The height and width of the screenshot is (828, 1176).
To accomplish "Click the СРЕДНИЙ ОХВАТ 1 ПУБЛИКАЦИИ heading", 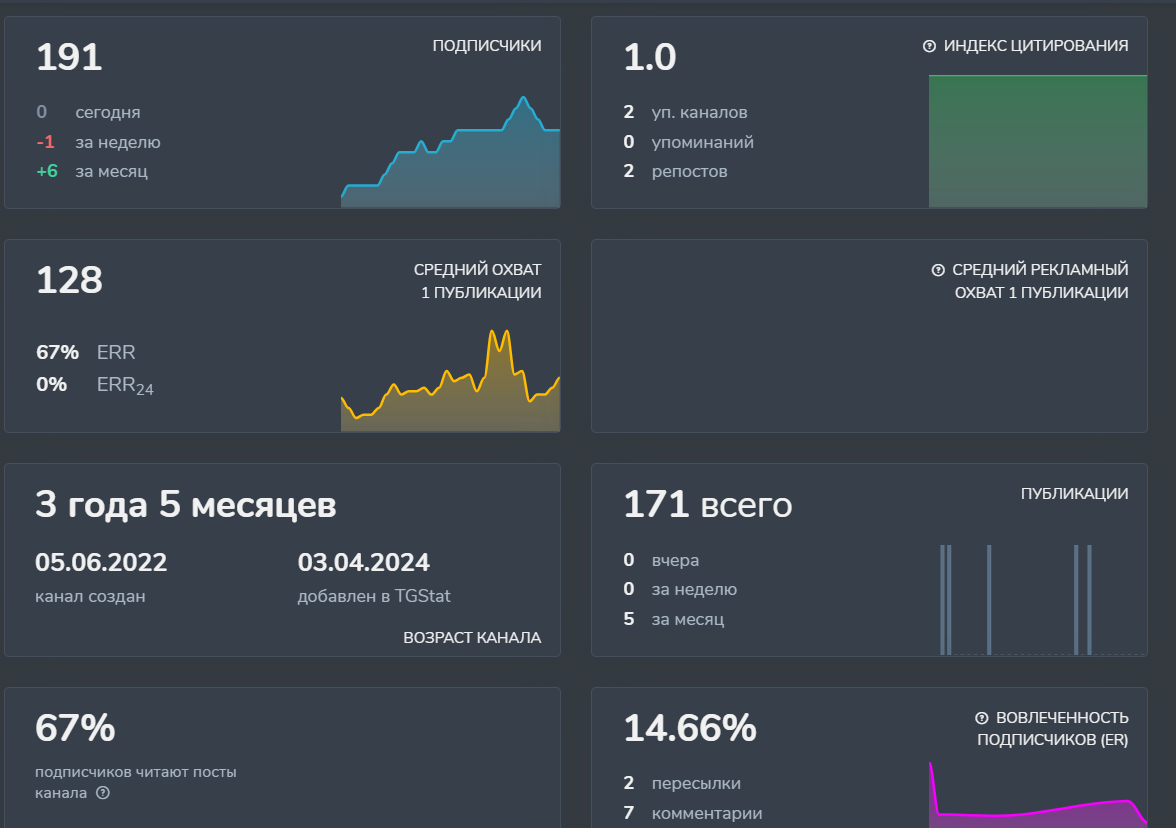I will [477, 281].
